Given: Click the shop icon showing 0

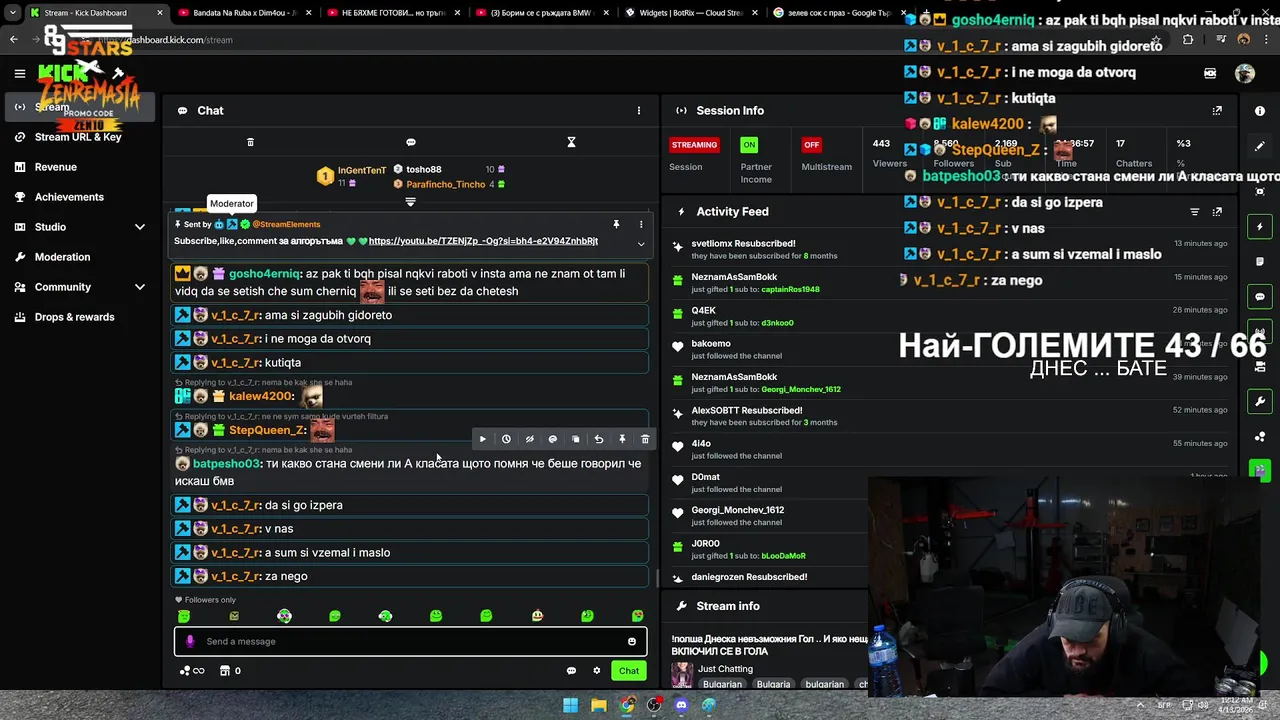Looking at the screenshot, I should click(230, 671).
